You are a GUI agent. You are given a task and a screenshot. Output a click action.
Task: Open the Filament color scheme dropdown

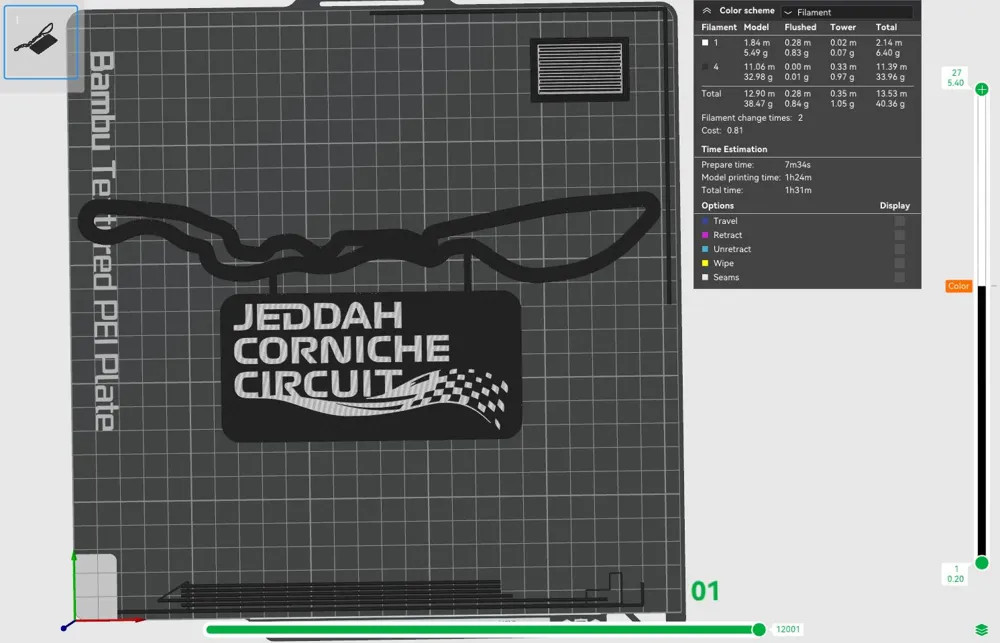[849, 11]
